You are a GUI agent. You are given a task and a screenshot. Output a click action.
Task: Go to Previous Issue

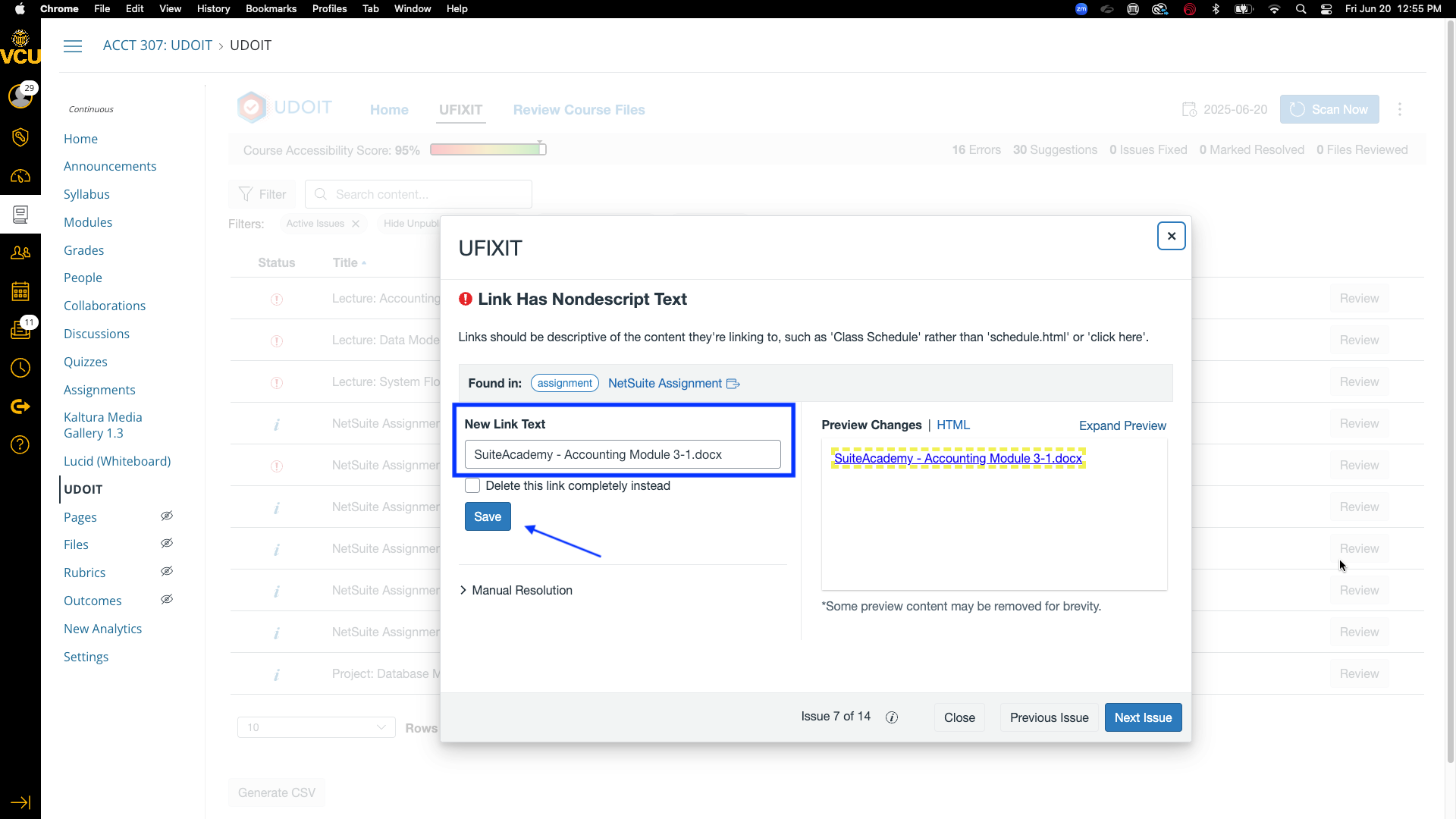[1049, 717]
